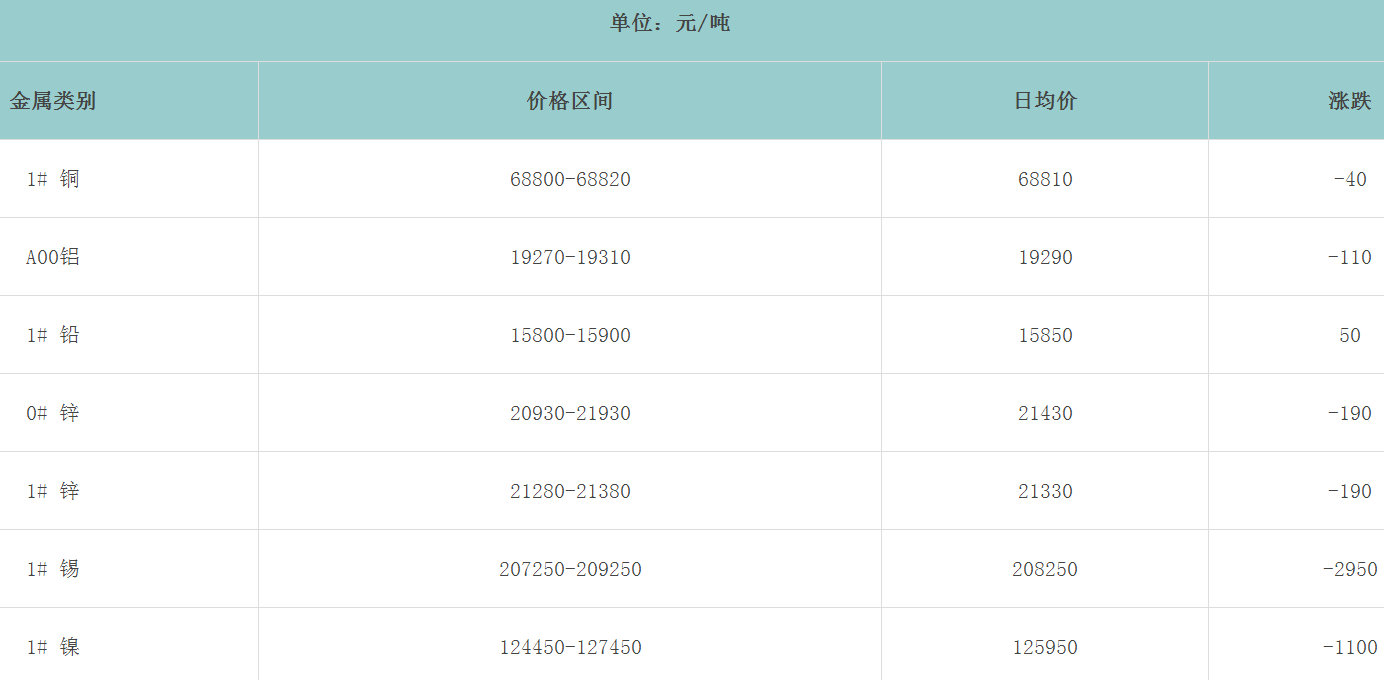Select the 1# 铅 row label
1384x680 pixels.
[53, 336]
